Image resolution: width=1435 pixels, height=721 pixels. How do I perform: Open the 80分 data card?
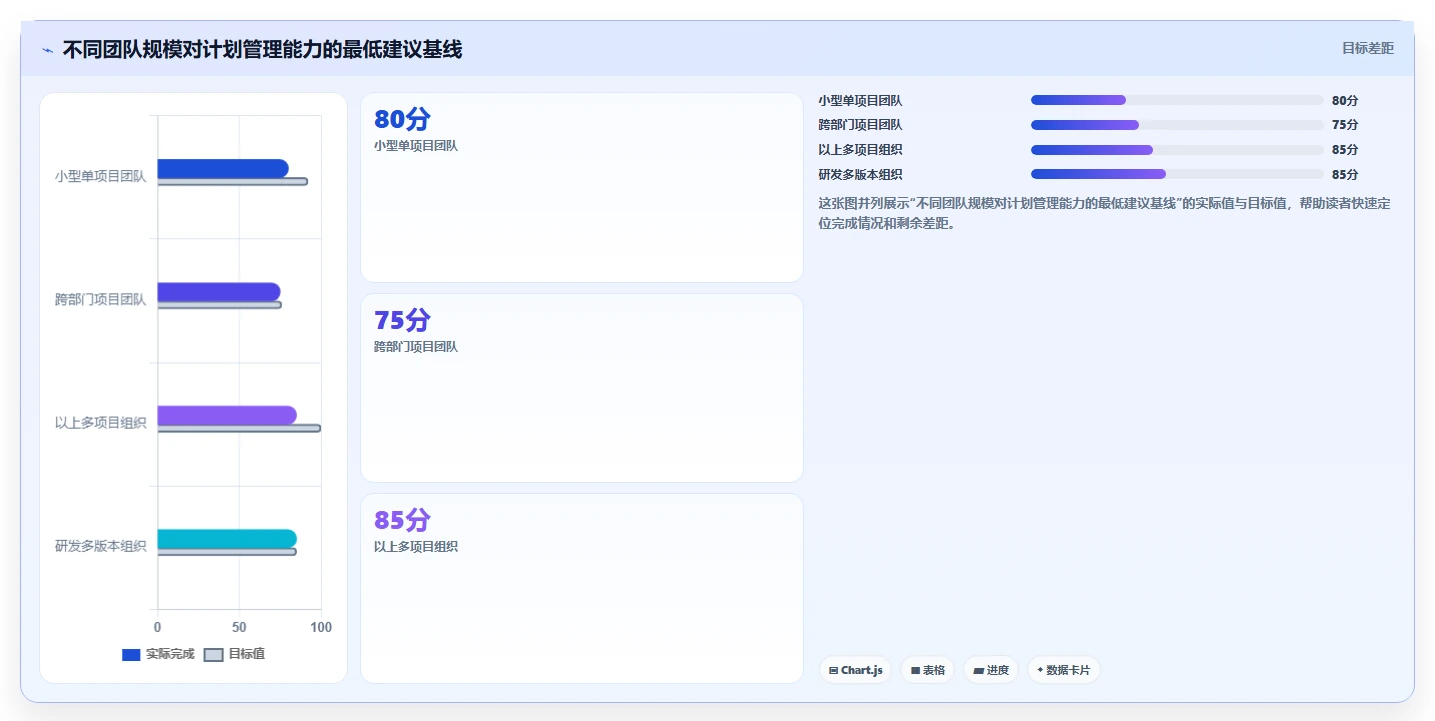[582, 188]
